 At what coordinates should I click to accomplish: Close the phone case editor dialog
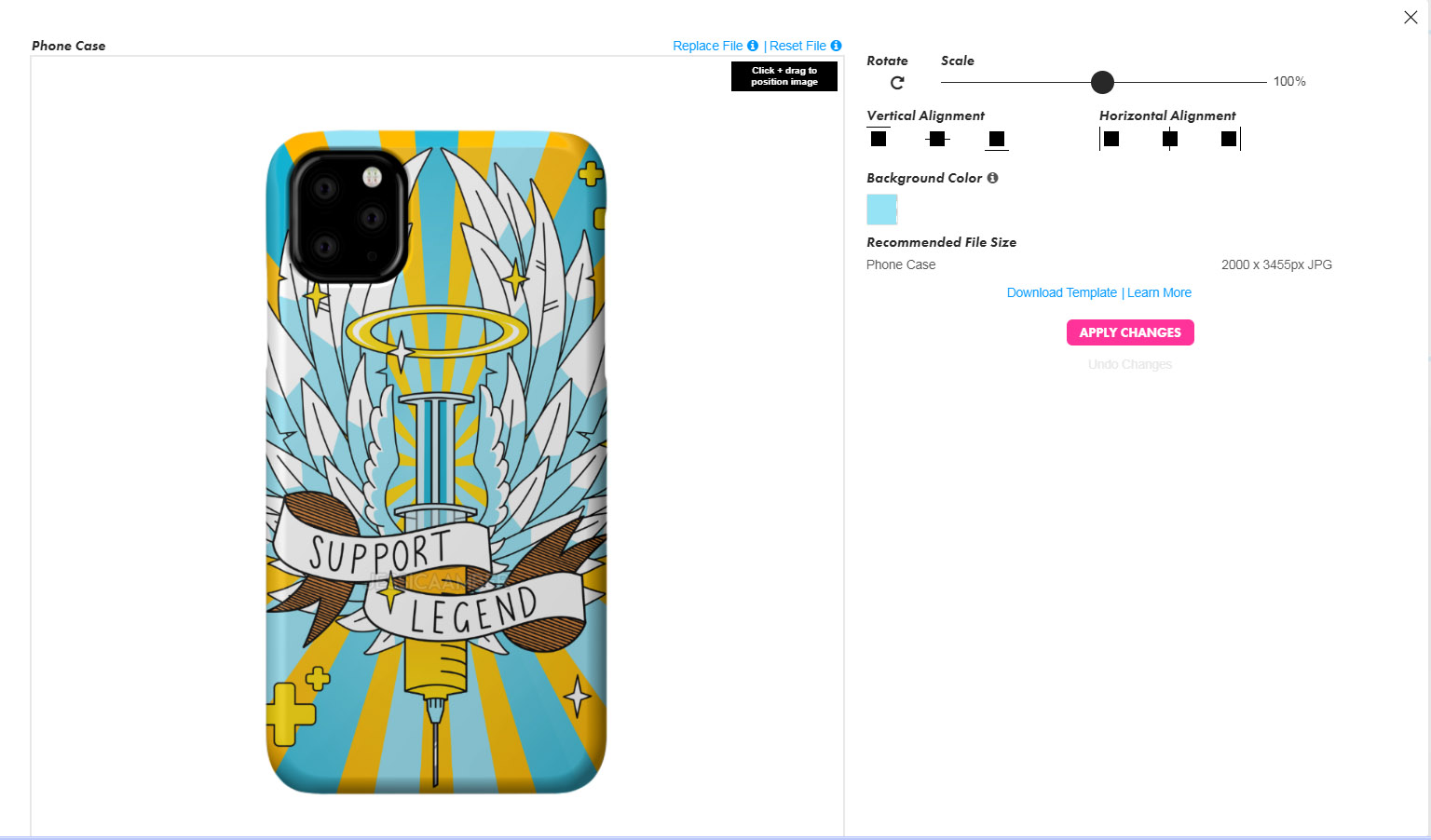pyautogui.click(x=1411, y=18)
